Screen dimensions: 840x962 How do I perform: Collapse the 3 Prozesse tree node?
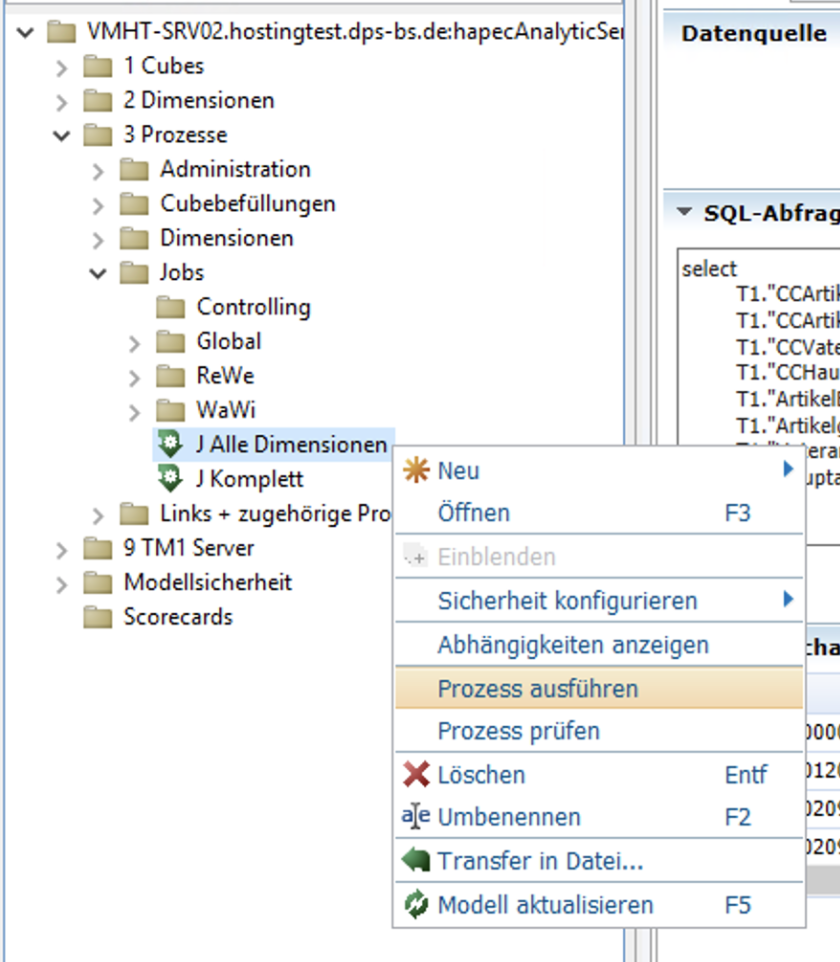(62, 135)
